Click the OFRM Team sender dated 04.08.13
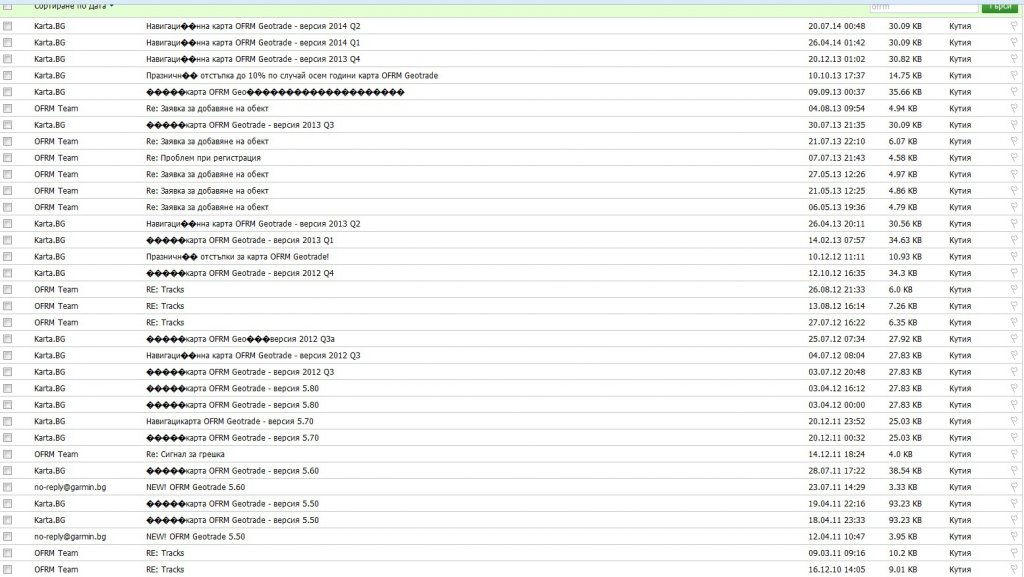The height and width of the screenshot is (577, 1024). (56, 108)
